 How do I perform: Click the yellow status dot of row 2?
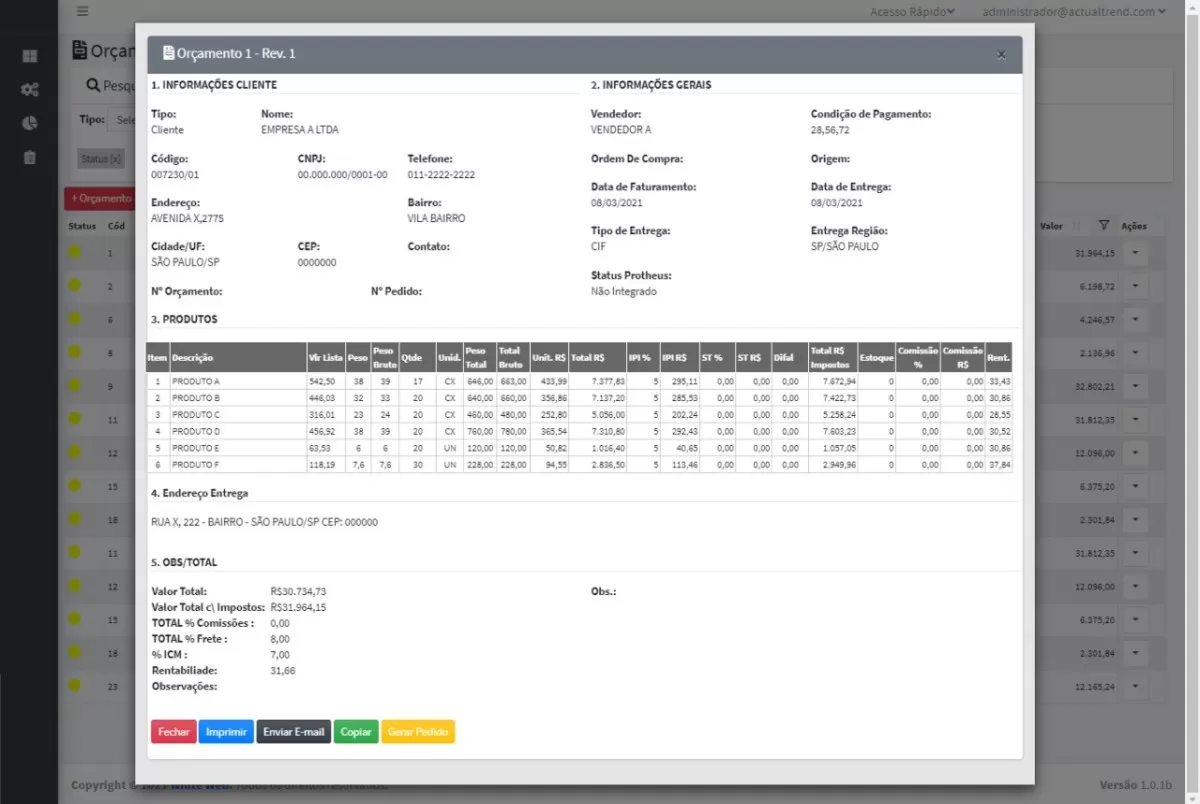(74, 286)
